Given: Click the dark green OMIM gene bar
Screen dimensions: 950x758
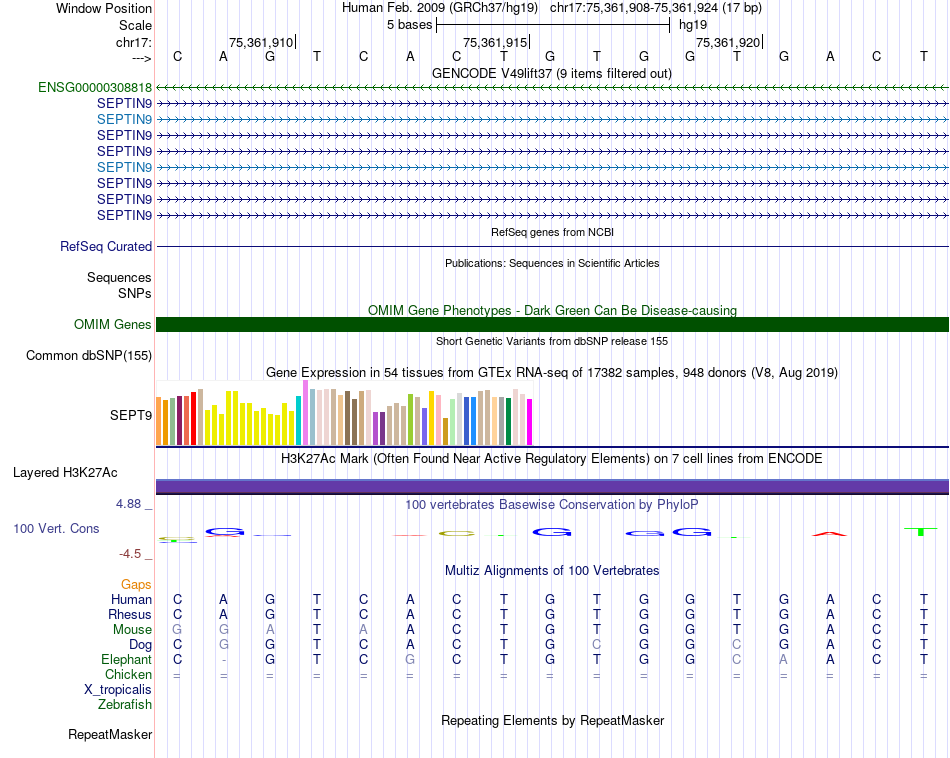Looking at the screenshot, I should coord(552,324).
